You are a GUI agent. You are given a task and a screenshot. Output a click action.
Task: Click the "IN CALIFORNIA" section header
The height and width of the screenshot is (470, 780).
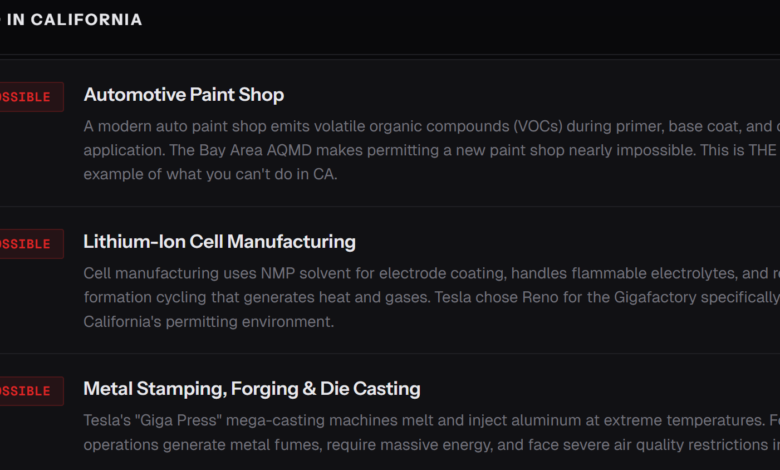pos(74,20)
